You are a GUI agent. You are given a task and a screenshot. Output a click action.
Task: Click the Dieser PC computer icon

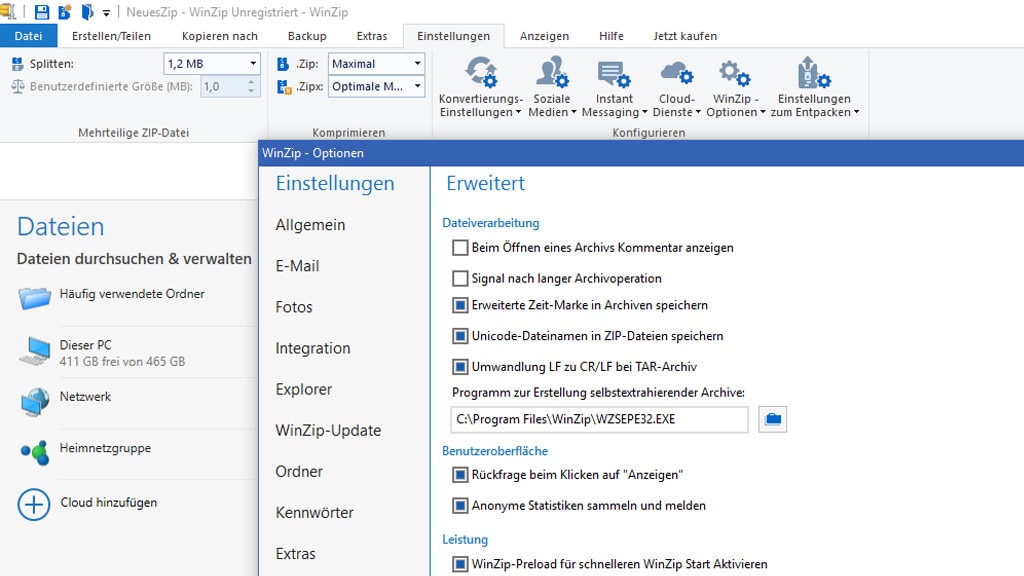pyautogui.click(x=35, y=351)
